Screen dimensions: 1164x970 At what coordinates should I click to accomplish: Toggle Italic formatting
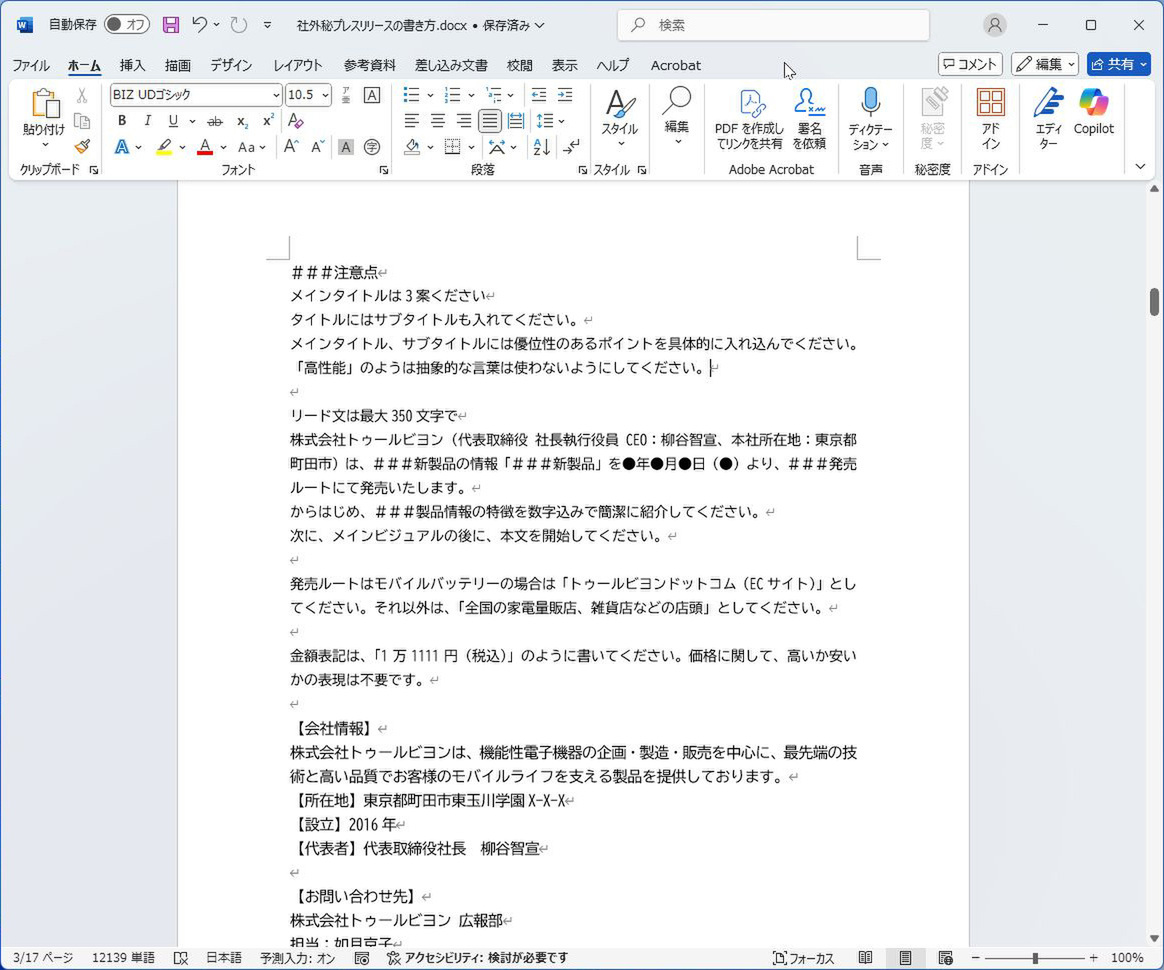[147, 121]
